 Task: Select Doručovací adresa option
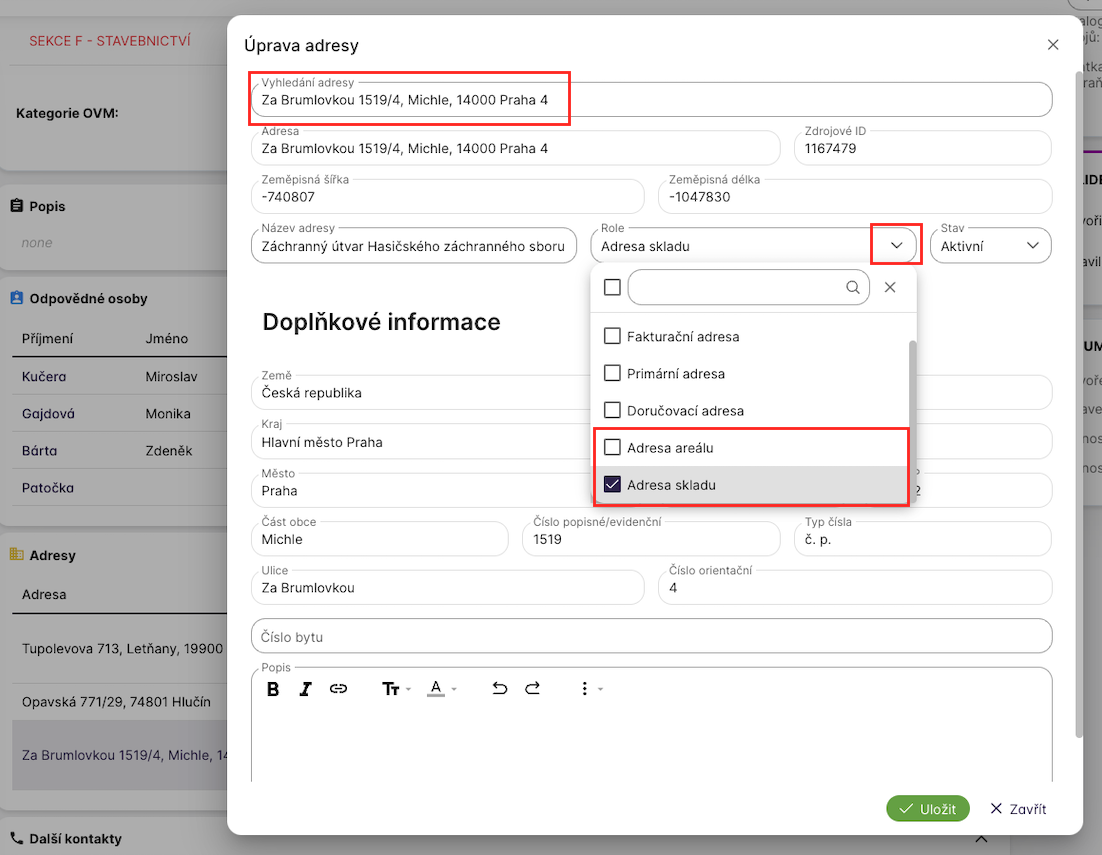click(x=685, y=411)
